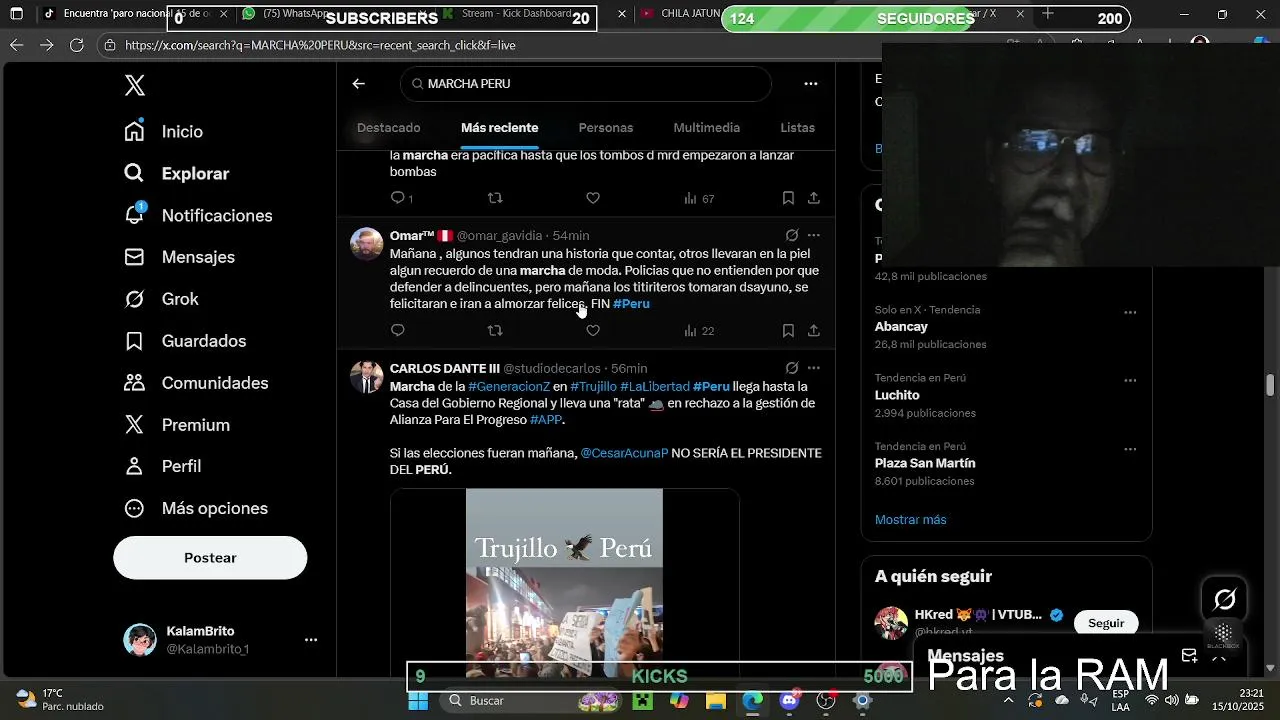Switch to Destacado tab

click(389, 128)
